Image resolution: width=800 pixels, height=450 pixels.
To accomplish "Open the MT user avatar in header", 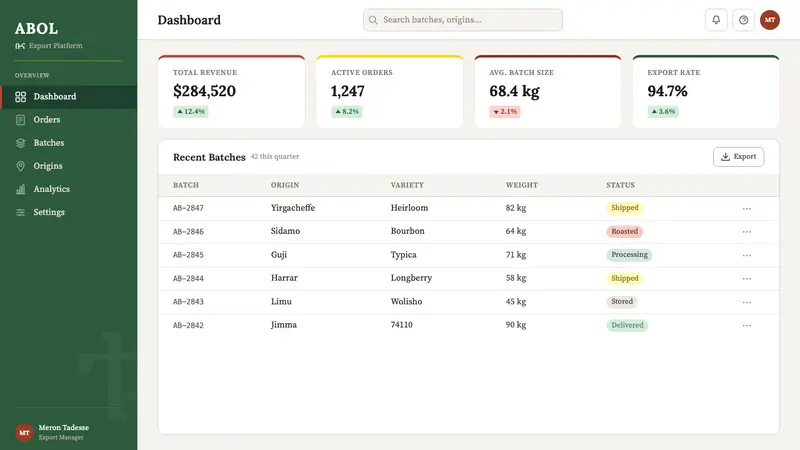I will (x=769, y=20).
